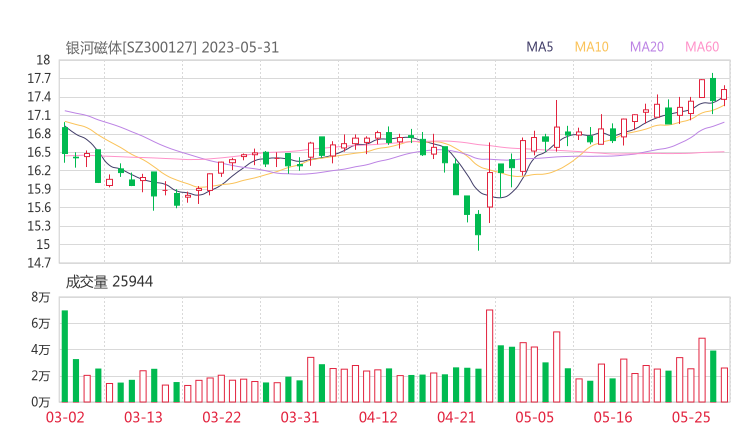Select the MA20 legend label
This screenshot has height=440, width=740.
click(647, 47)
